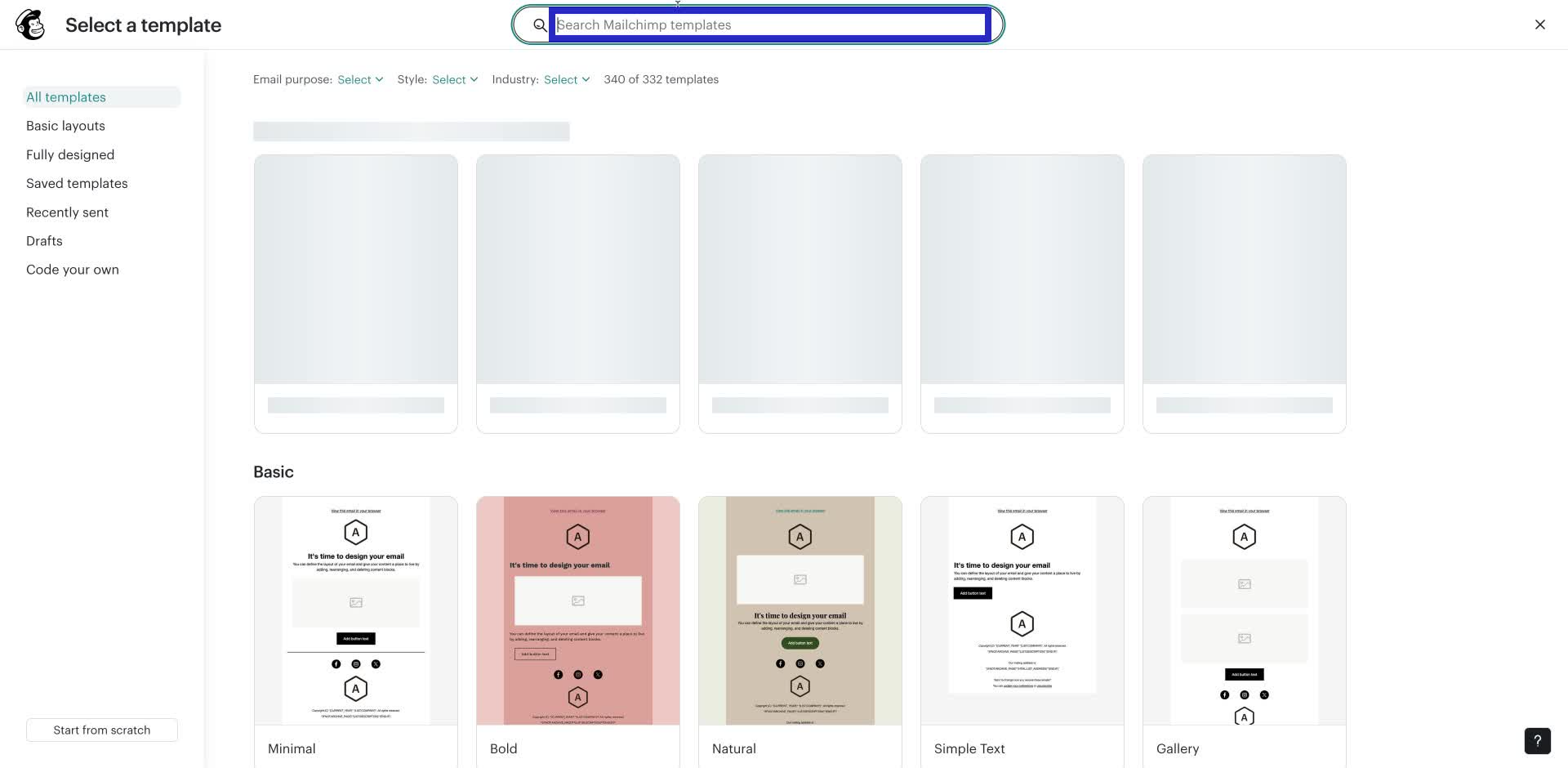Open the Drafts section
Screen dimensions: 1568x768
click(44, 240)
